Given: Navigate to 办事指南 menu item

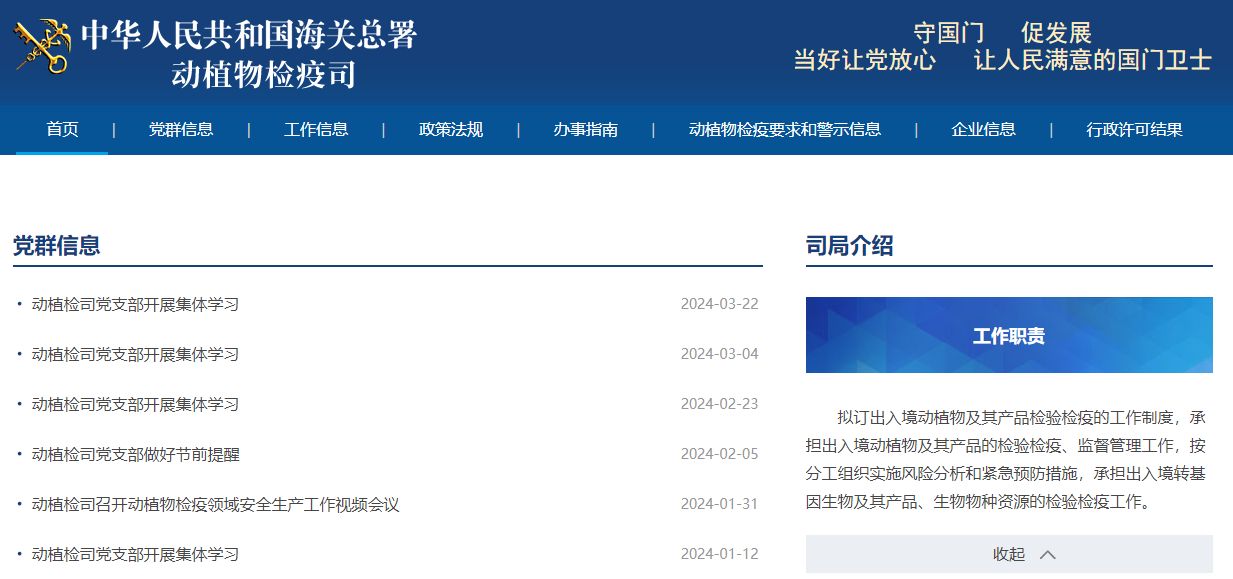Looking at the screenshot, I should (586, 129).
